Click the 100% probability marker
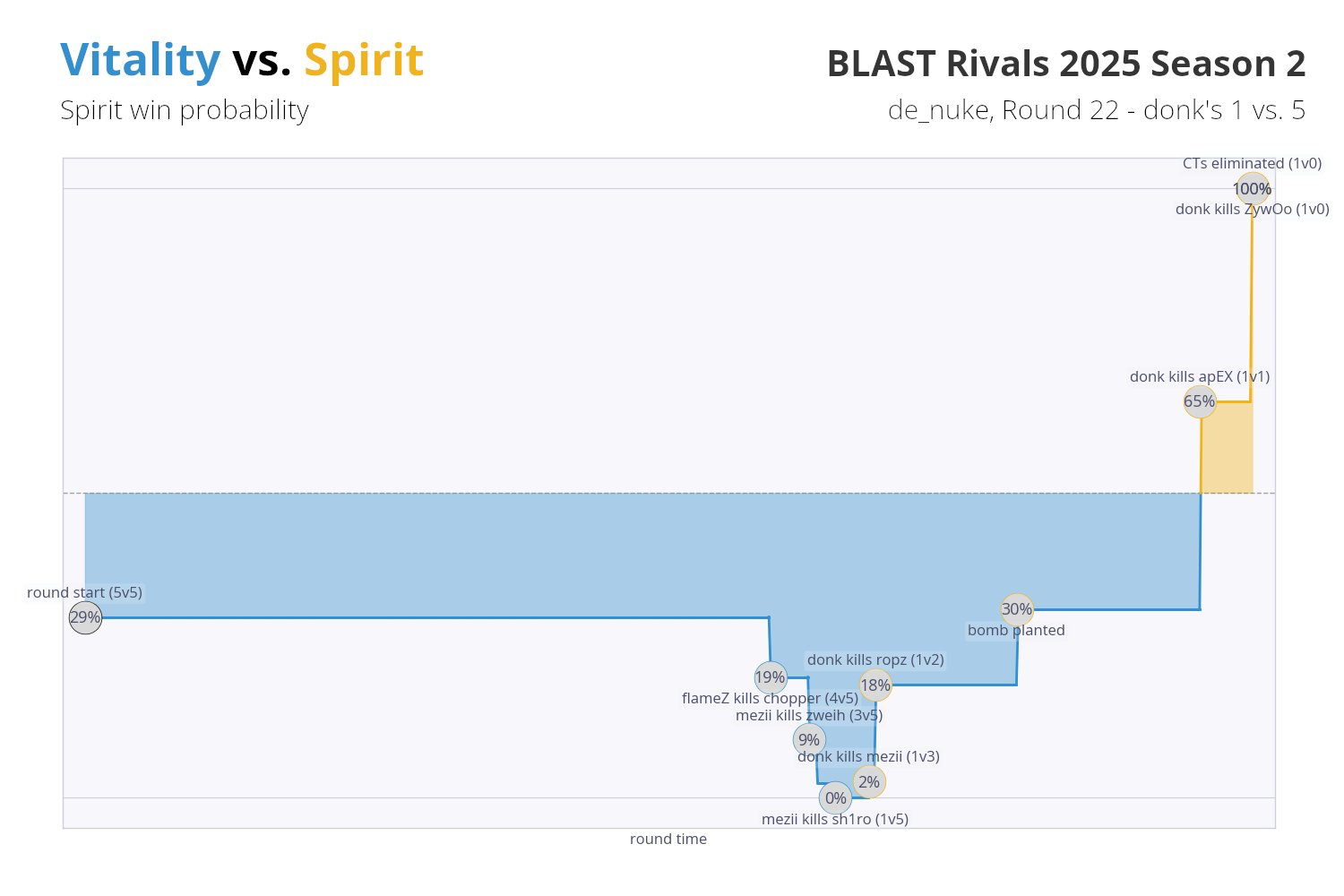Viewport: 1344px width, 896px height. [1252, 189]
